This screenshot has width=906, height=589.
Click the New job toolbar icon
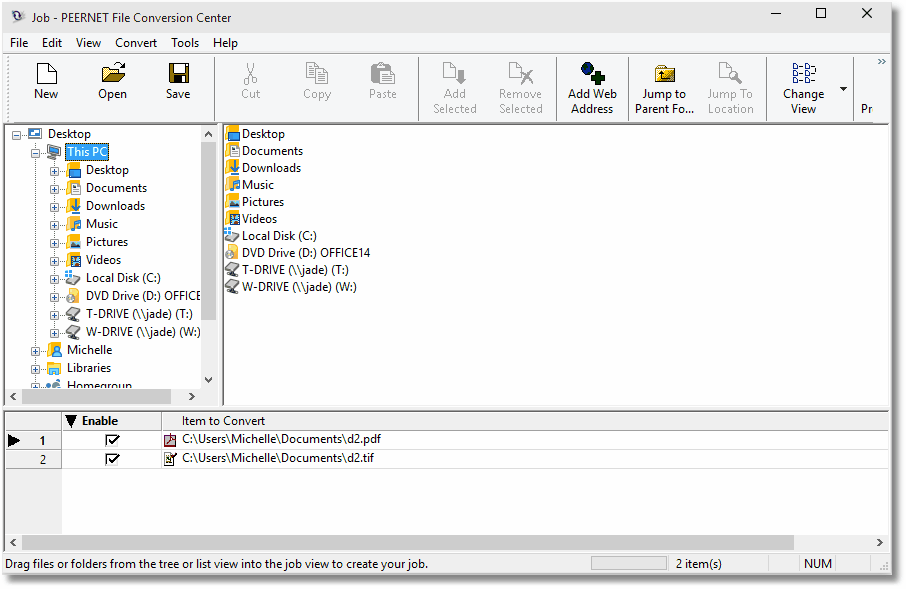point(46,73)
